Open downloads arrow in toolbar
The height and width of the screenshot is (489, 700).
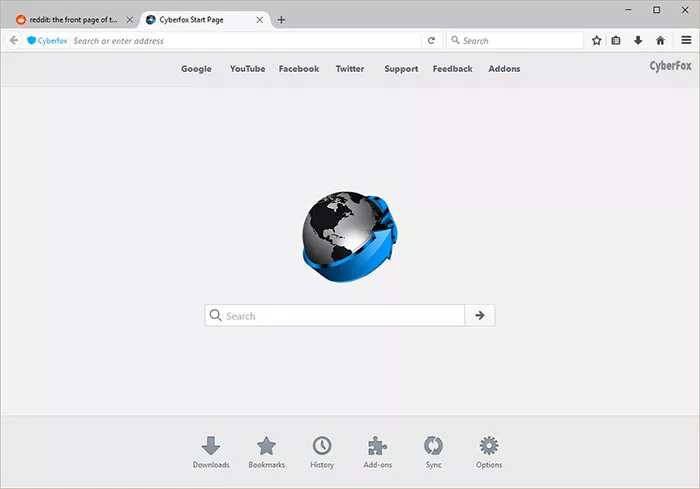coord(638,41)
